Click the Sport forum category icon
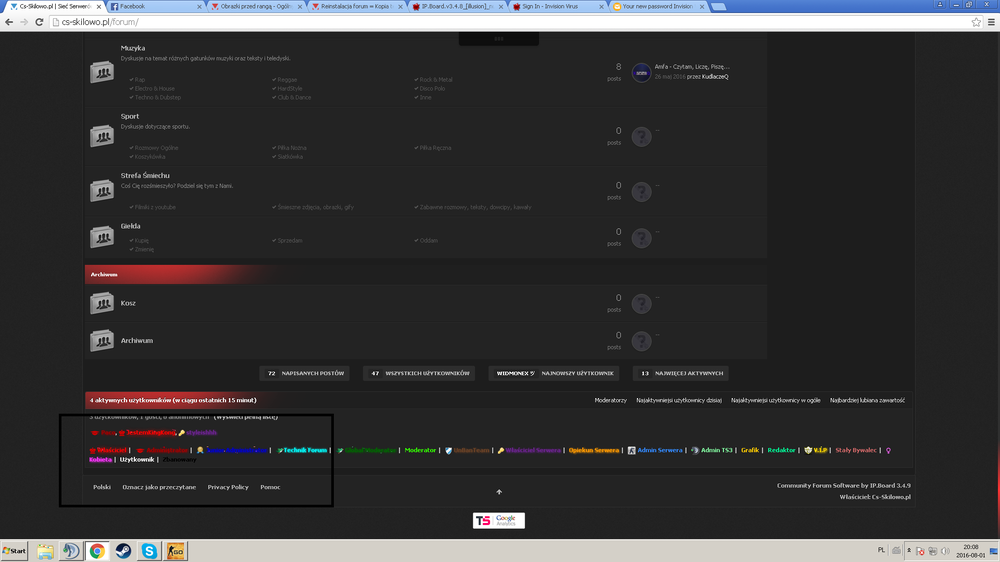This screenshot has width=1000, height=562. click(102, 136)
